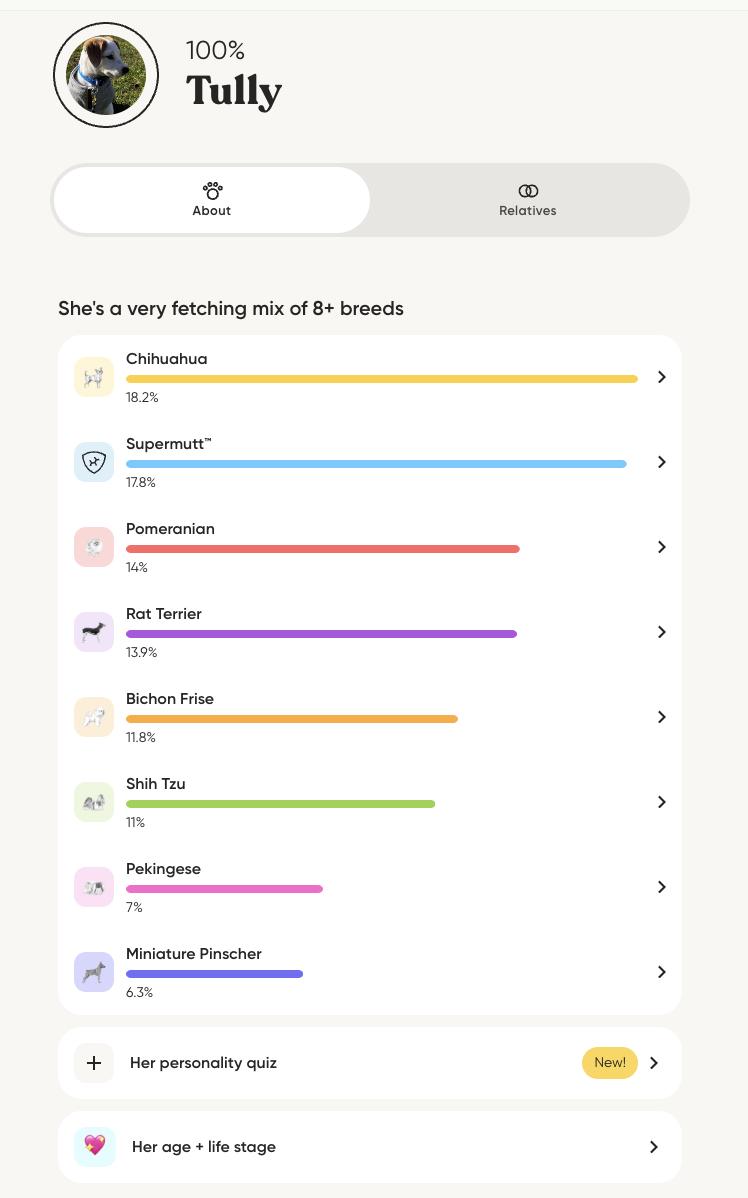Click the heart icon for age section
The height and width of the screenshot is (1198, 748).
[x=94, y=1146]
